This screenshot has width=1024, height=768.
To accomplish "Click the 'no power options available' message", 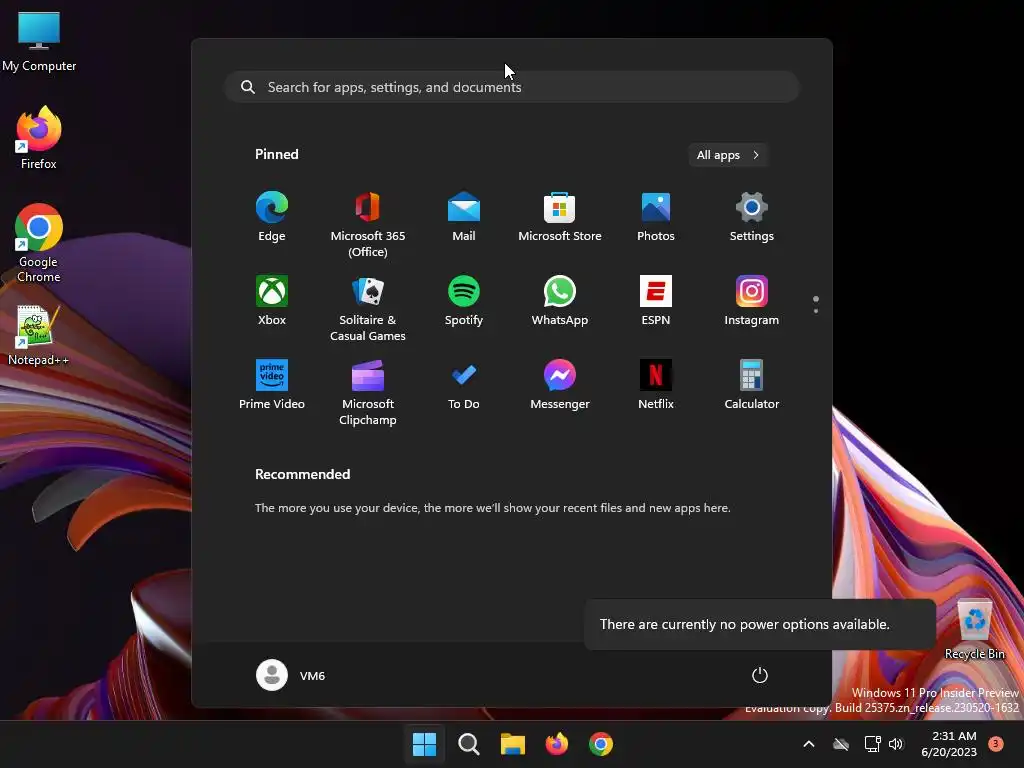I will (x=744, y=624).
